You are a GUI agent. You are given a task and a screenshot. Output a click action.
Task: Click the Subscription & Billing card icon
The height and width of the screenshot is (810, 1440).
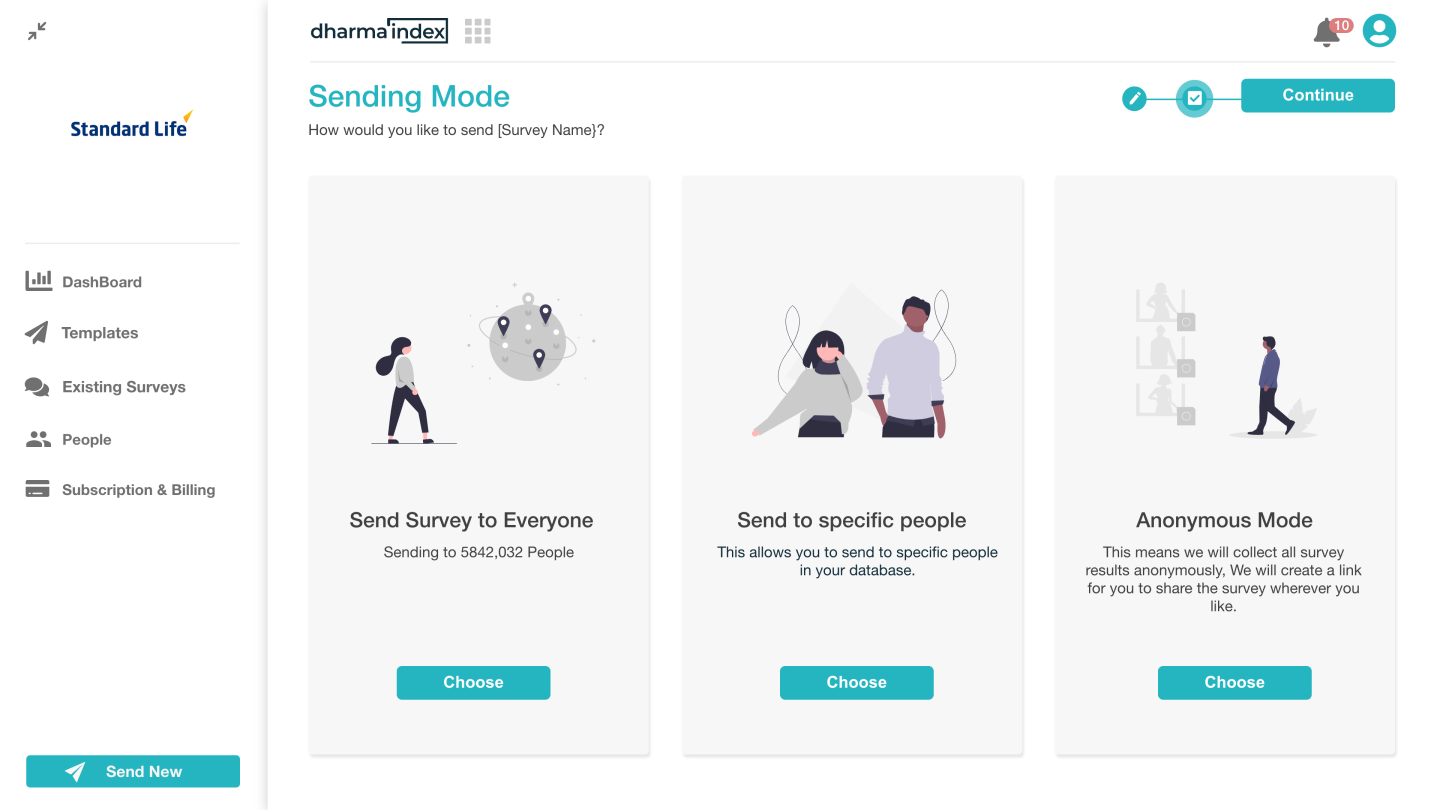[x=37, y=490]
